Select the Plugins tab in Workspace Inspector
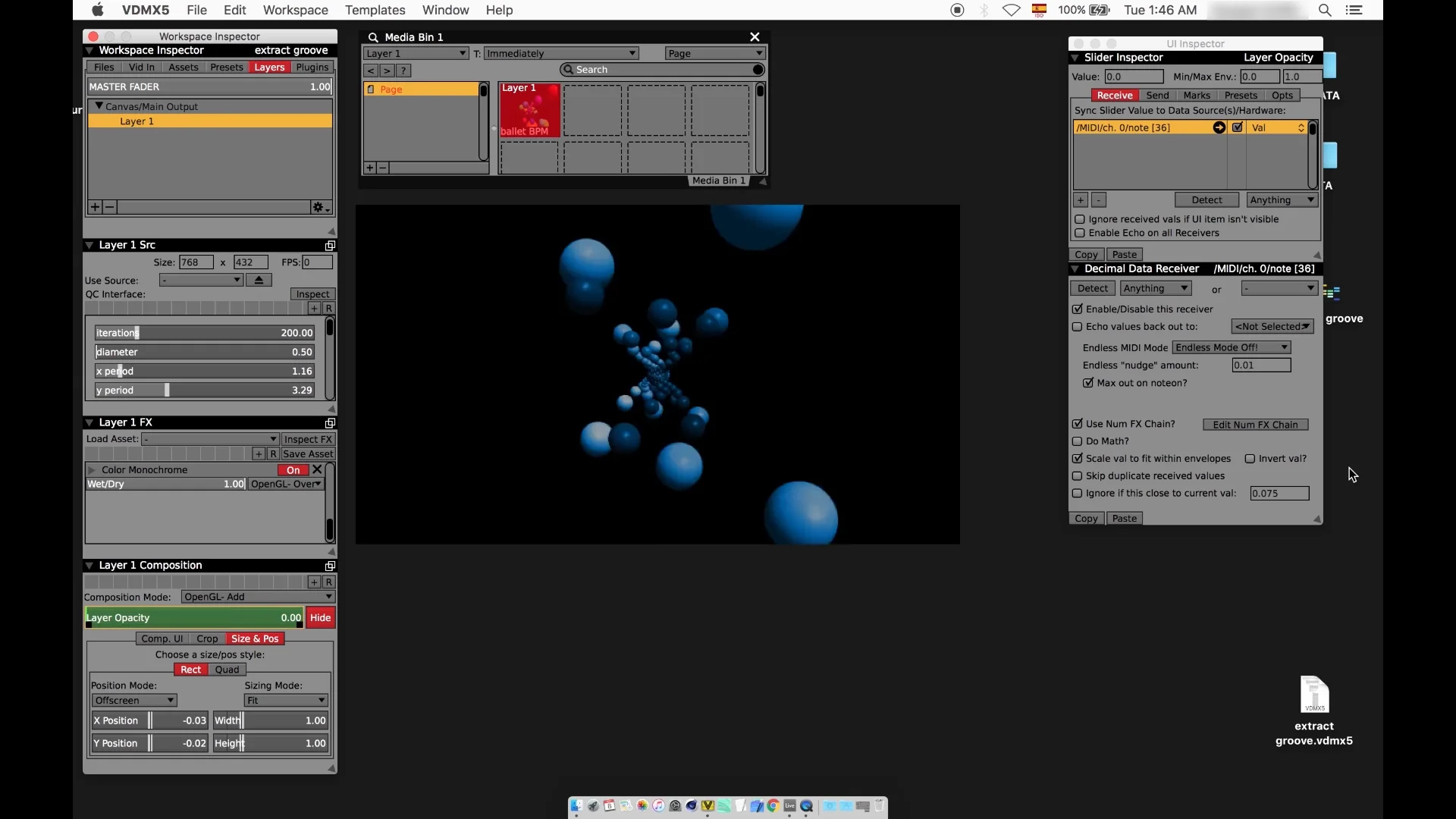The width and height of the screenshot is (1456, 819). pyautogui.click(x=313, y=67)
